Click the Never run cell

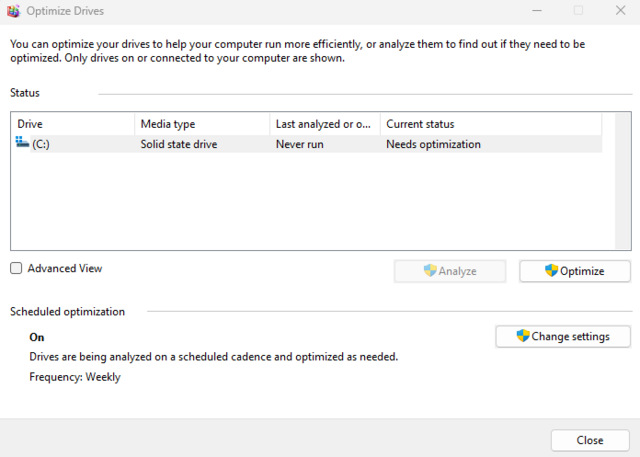[x=300, y=144]
